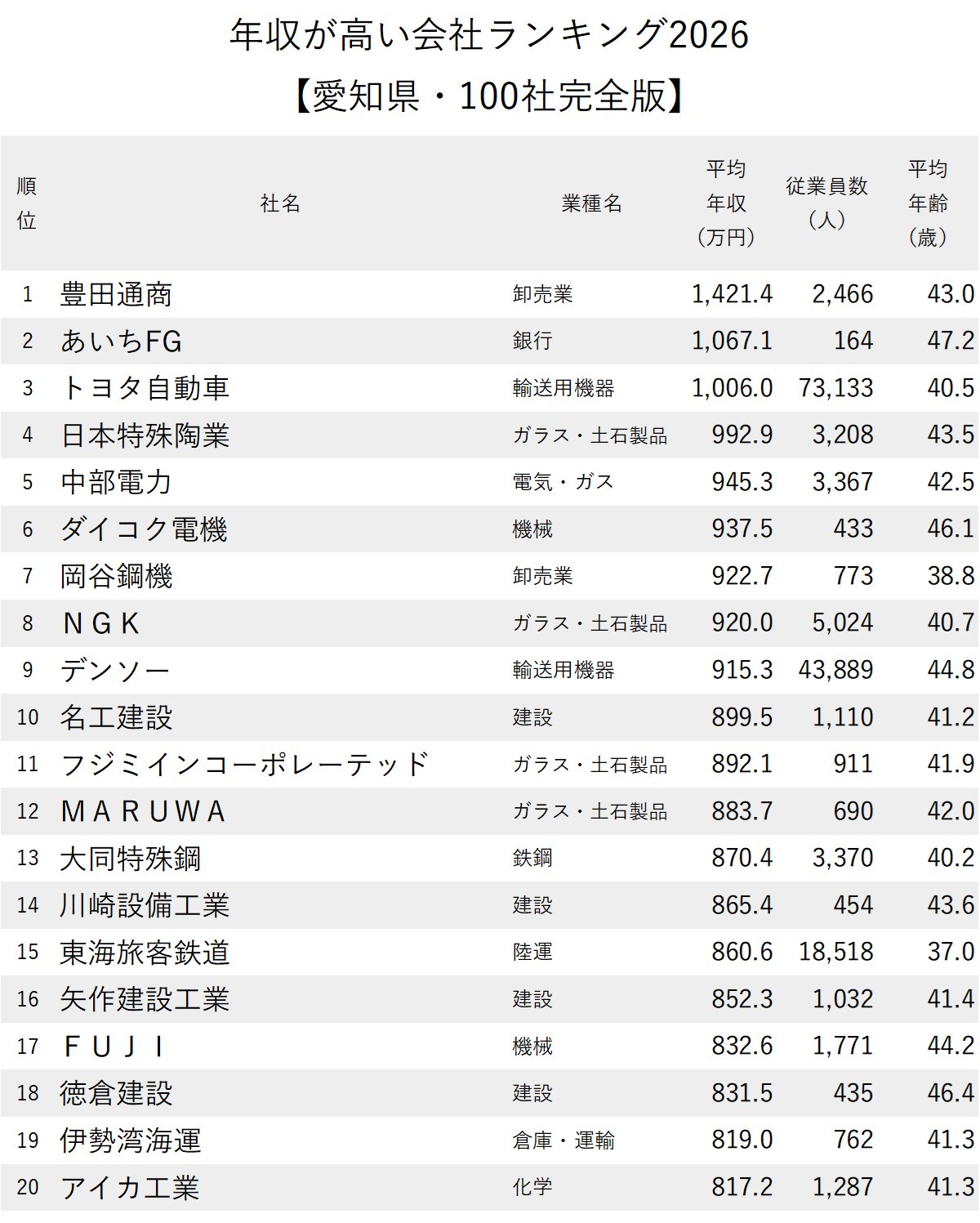Screen dimensions: 980x1223
Task: Select company name 伊勢湾海運
Action: click(130, 1140)
